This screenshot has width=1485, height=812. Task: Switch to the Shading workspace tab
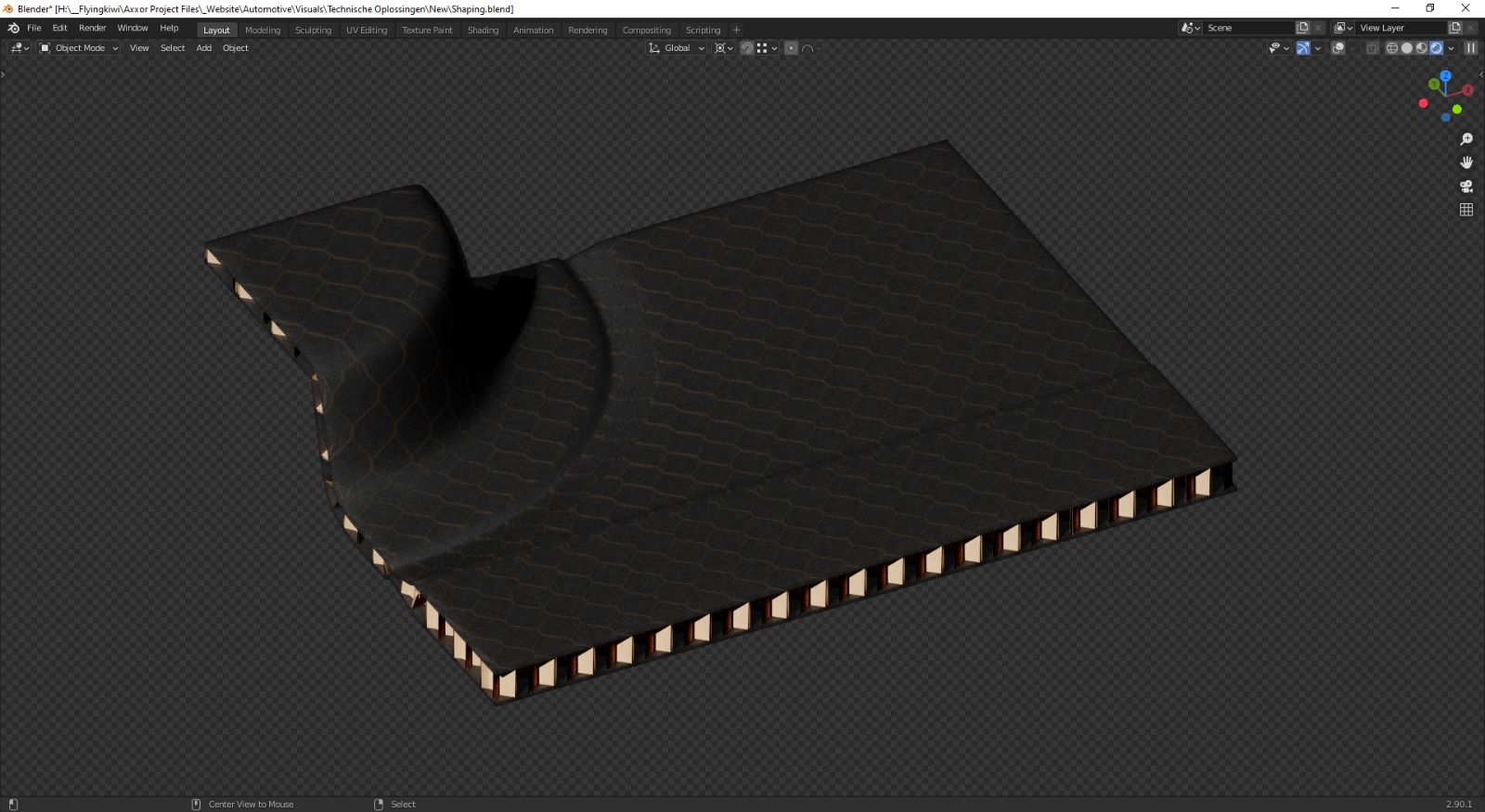pyautogui.click(x=483, y=30)
